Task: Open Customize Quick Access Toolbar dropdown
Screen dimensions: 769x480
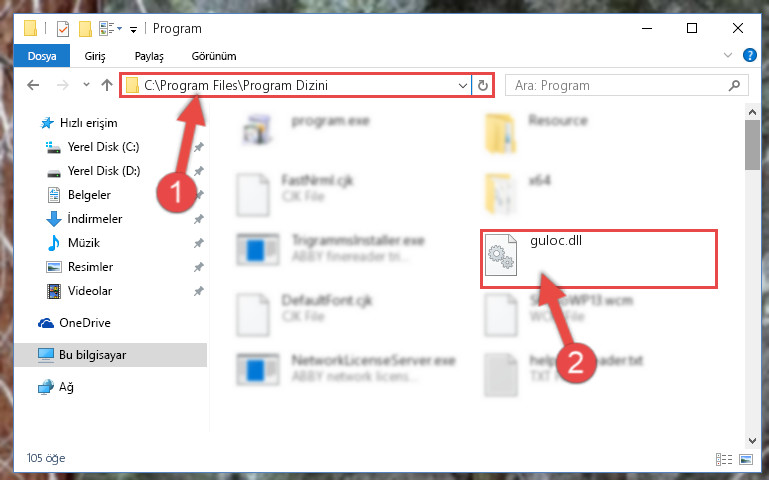Action: pos(133,30)
